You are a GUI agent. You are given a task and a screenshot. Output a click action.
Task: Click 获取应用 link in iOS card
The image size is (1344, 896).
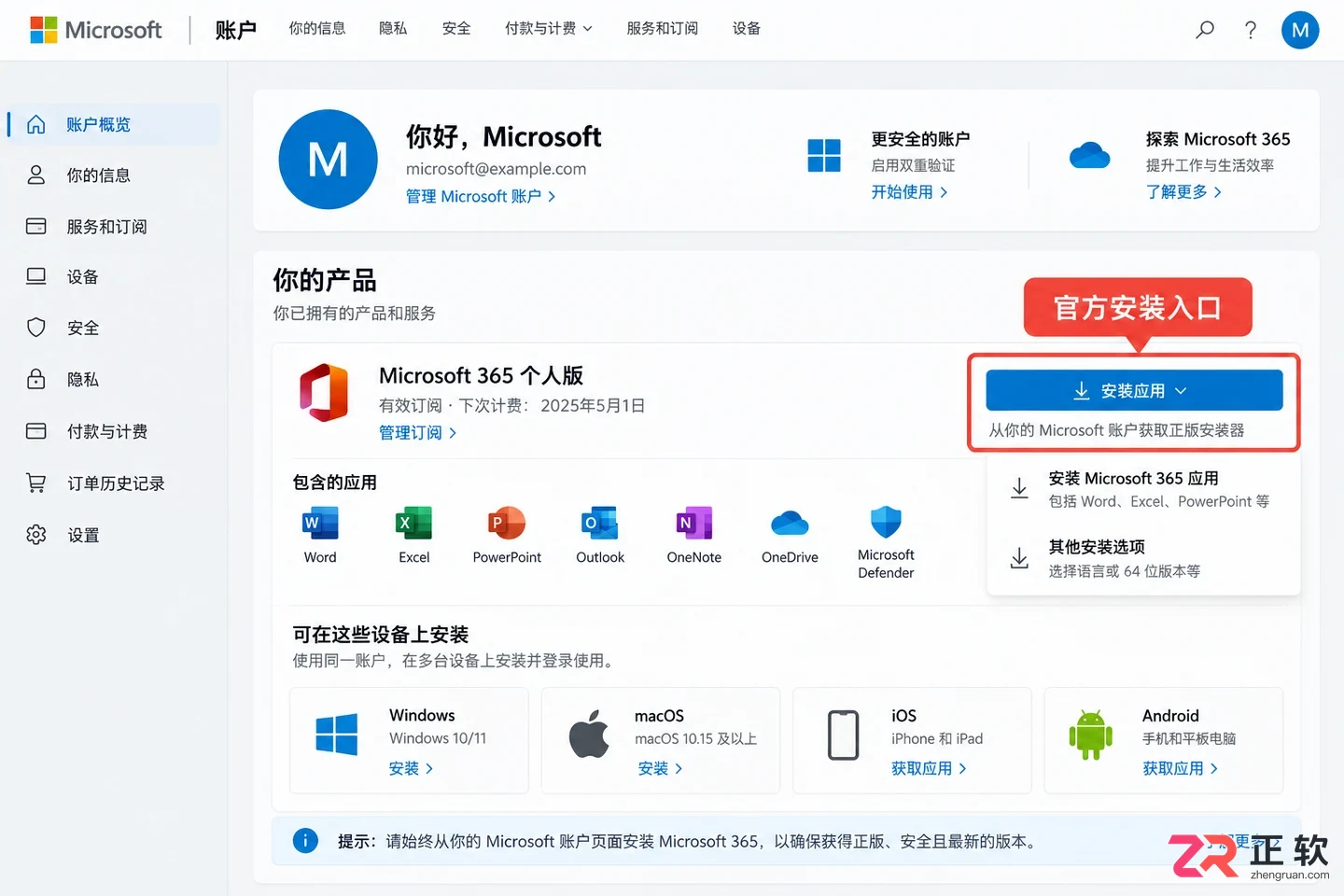coord(929,768)
